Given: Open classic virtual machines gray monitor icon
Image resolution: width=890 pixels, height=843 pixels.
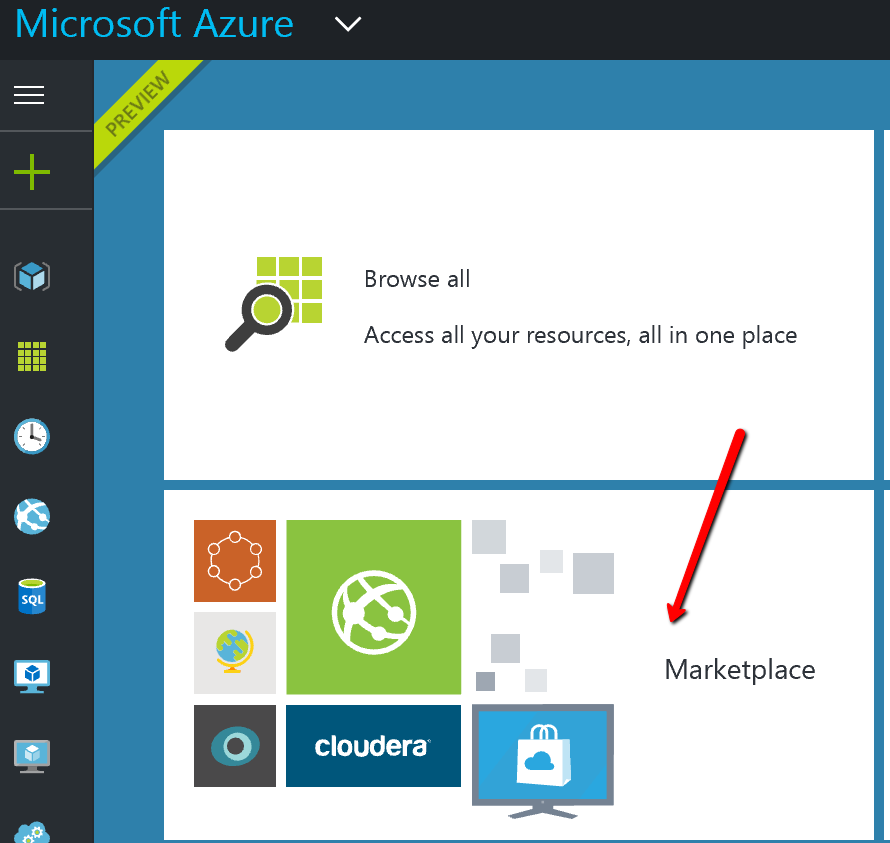Looking at the screenshot, I should (x=32, y=756).
